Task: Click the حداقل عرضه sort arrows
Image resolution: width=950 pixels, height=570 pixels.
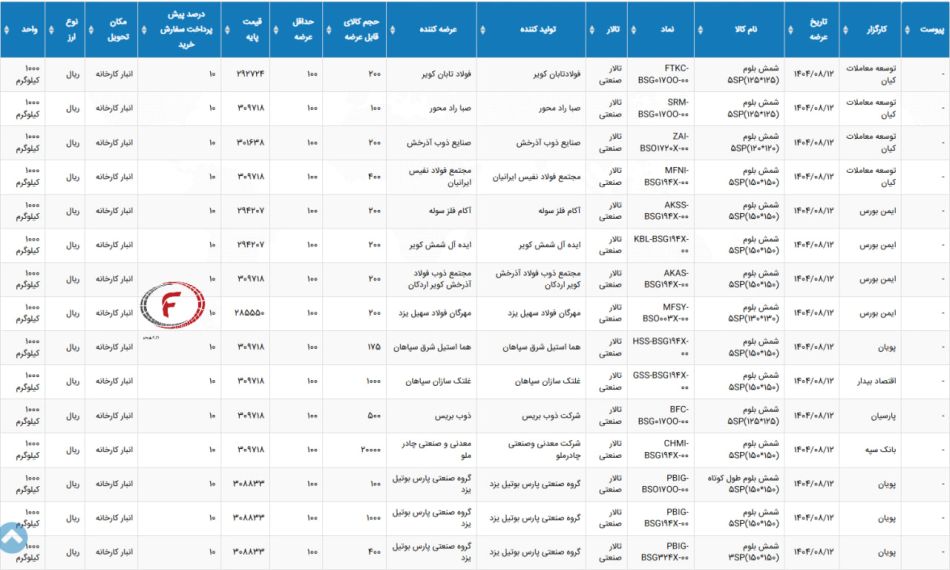Action: [x=276, y=30]
